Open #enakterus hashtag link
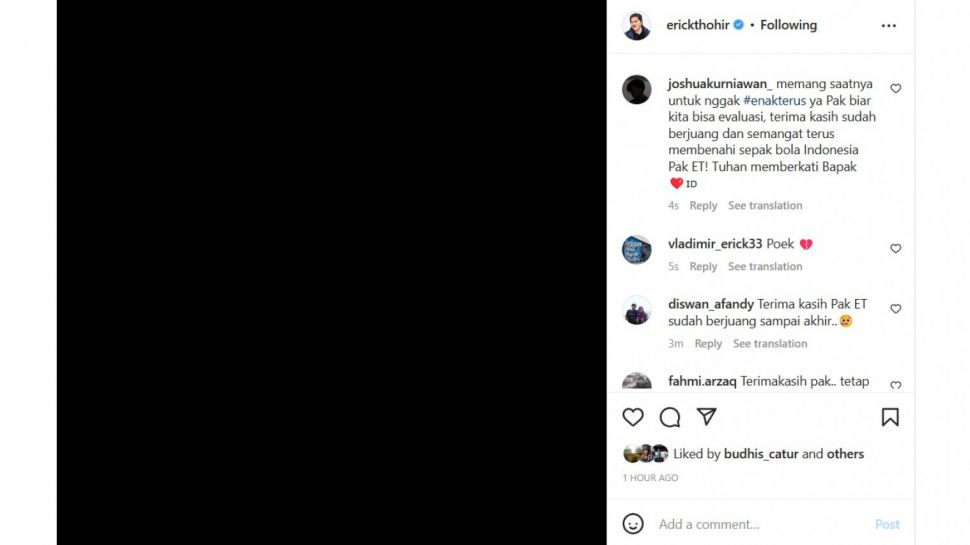970x545 pixels. click(x=774, y=101)
